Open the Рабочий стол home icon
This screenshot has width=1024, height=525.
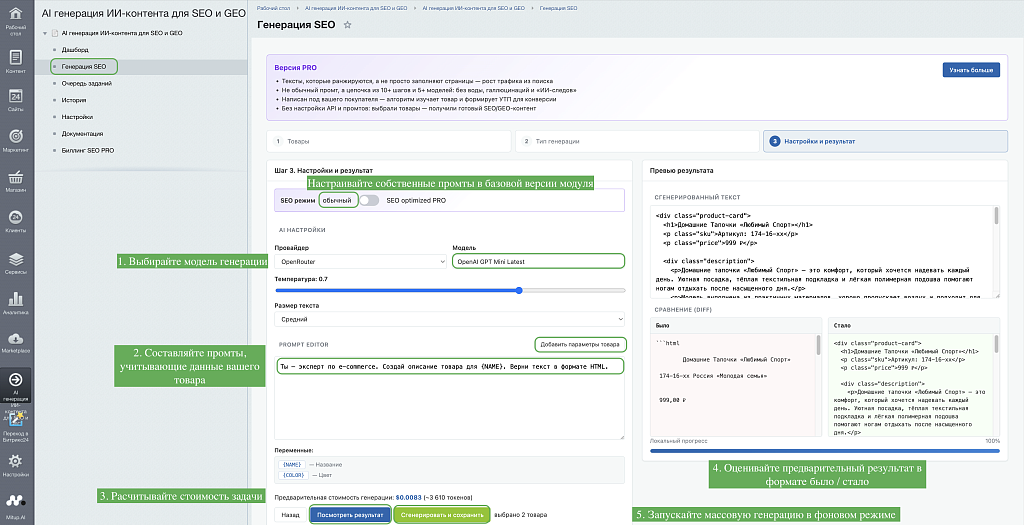pos(16,14)
